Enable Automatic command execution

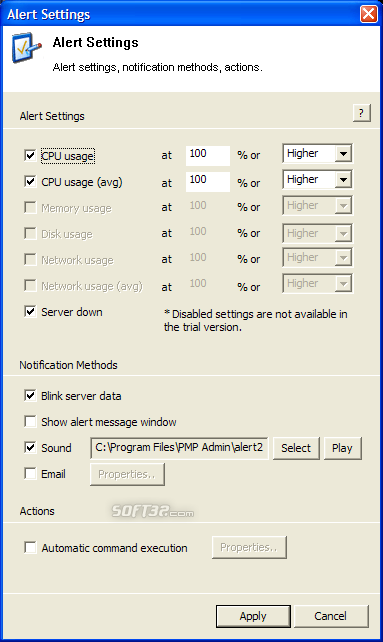pyautogui.click(x=30, y=547)
